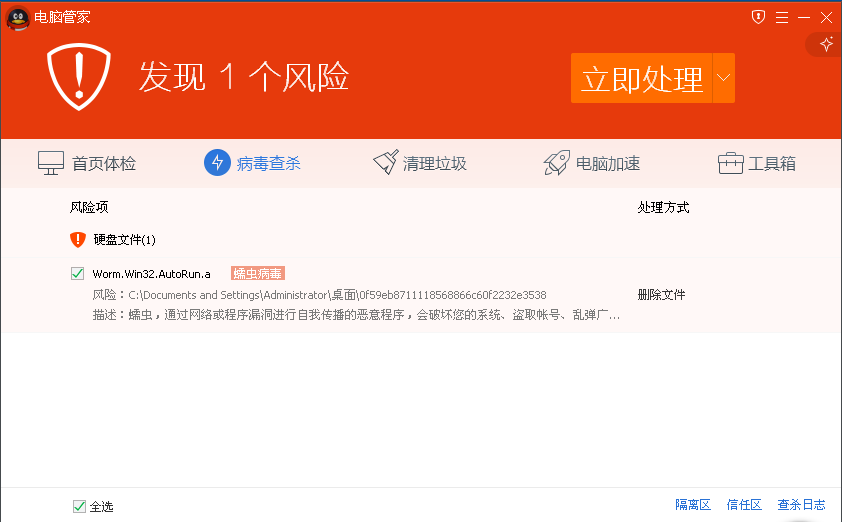
Task: Open the 隔离区 quarantine link
Action: (x=692, y=505)
